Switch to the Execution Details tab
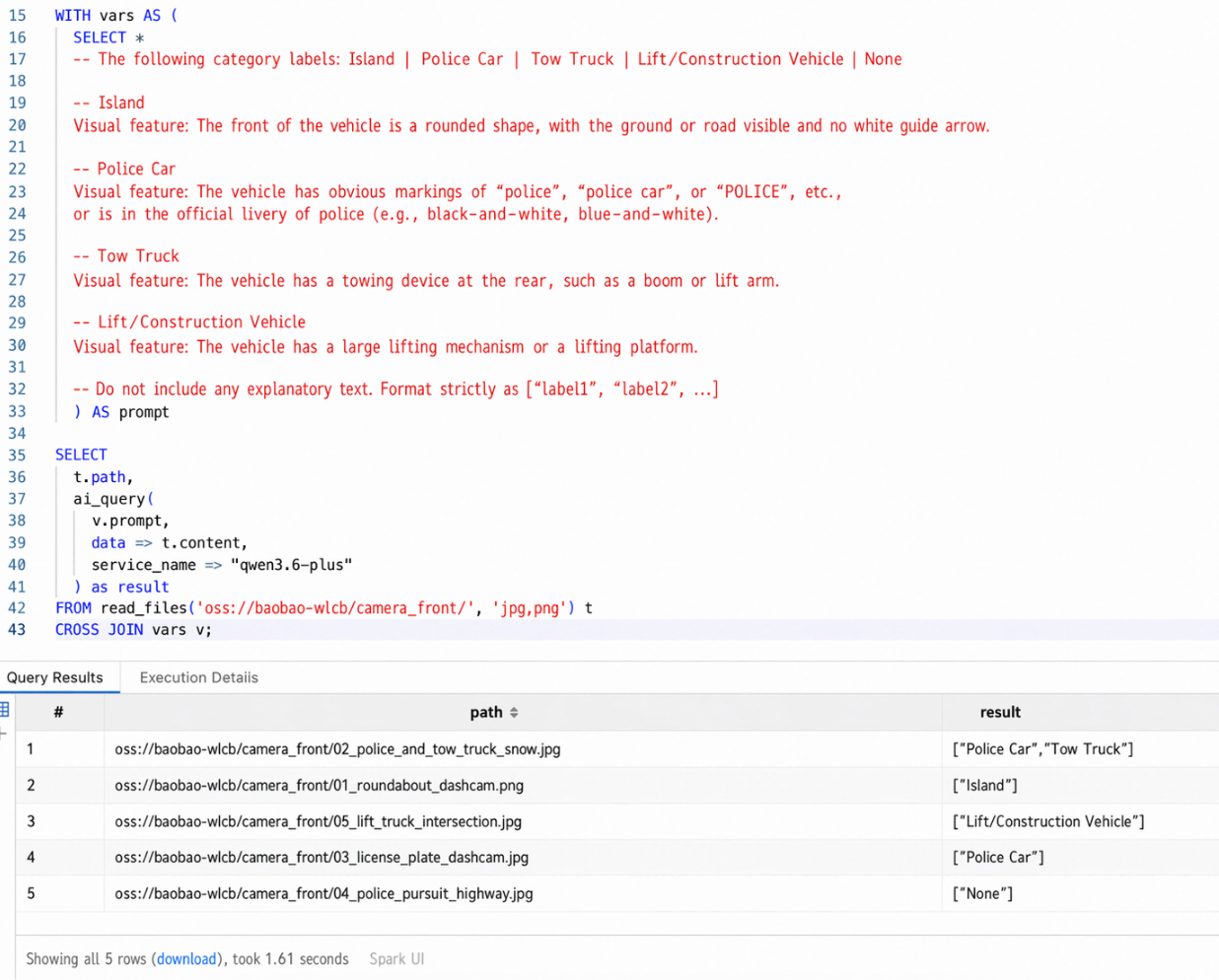 pos(199,677)
